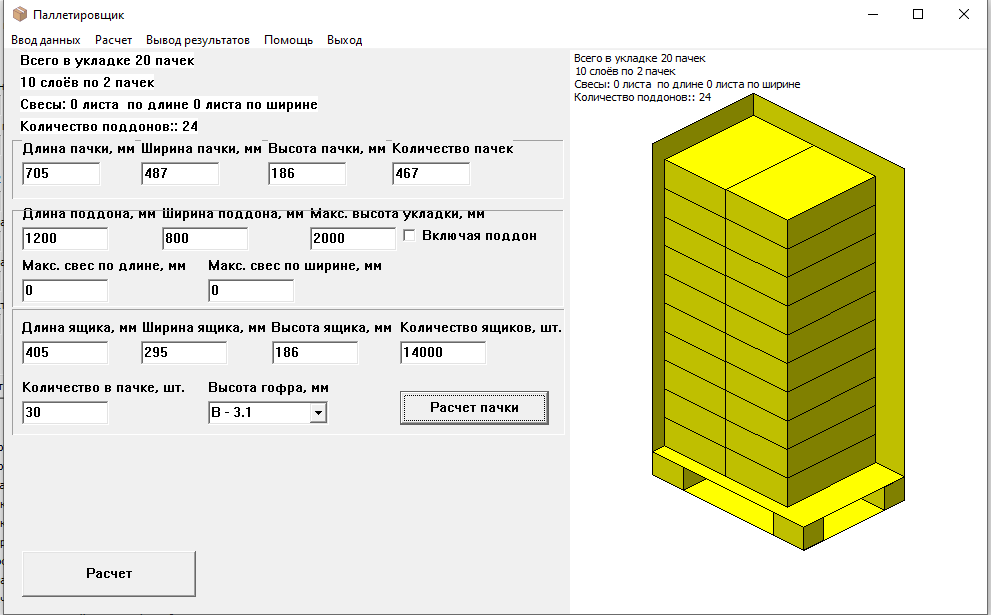Click small 'Количество поддонов:: 24' above drawing
This screenshot has height=615, width=991.
coord(642,97)
